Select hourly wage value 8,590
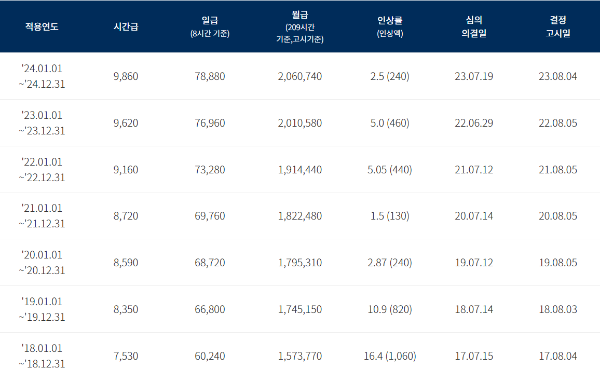The image size is (600, 377). (126, 263)
